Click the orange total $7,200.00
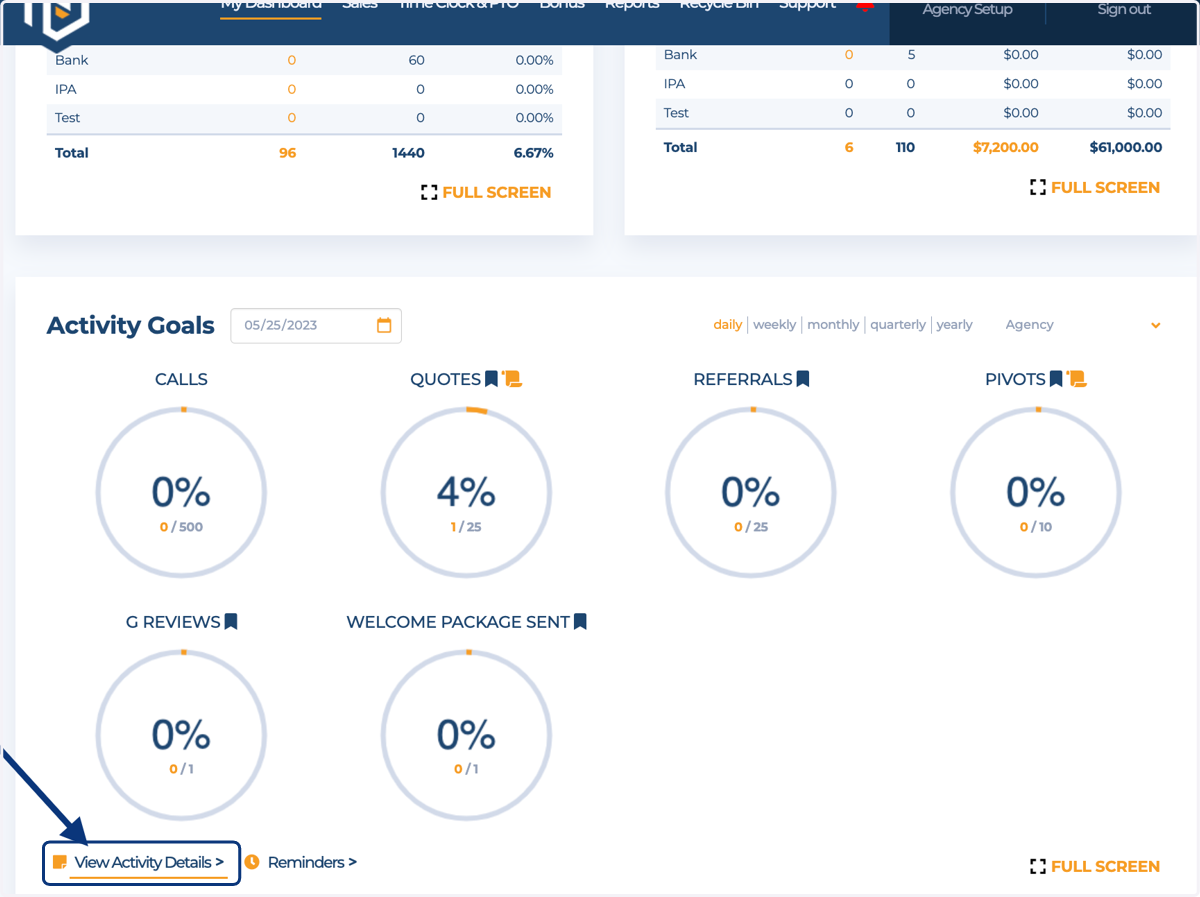 1005,147
